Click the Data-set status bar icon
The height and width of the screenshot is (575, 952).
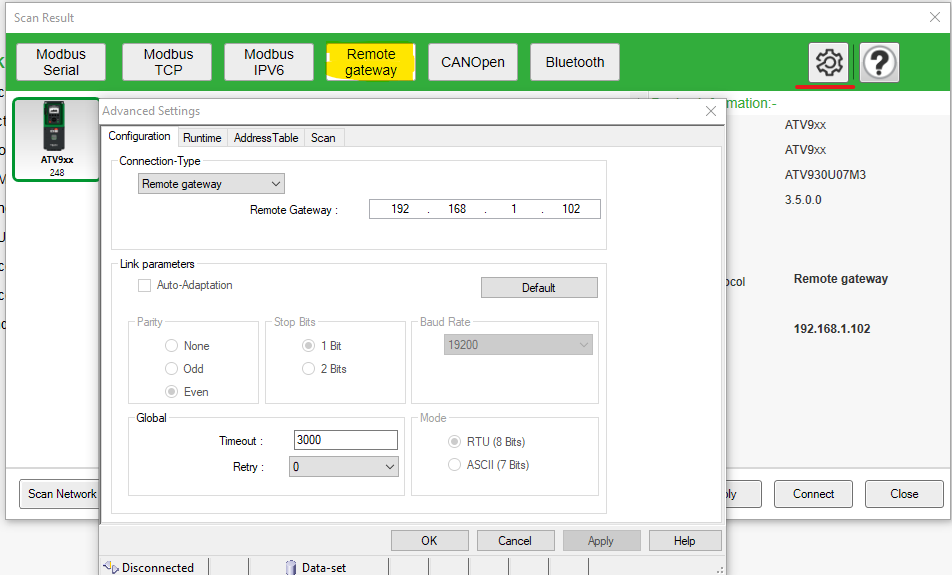(x=291, y=567)
